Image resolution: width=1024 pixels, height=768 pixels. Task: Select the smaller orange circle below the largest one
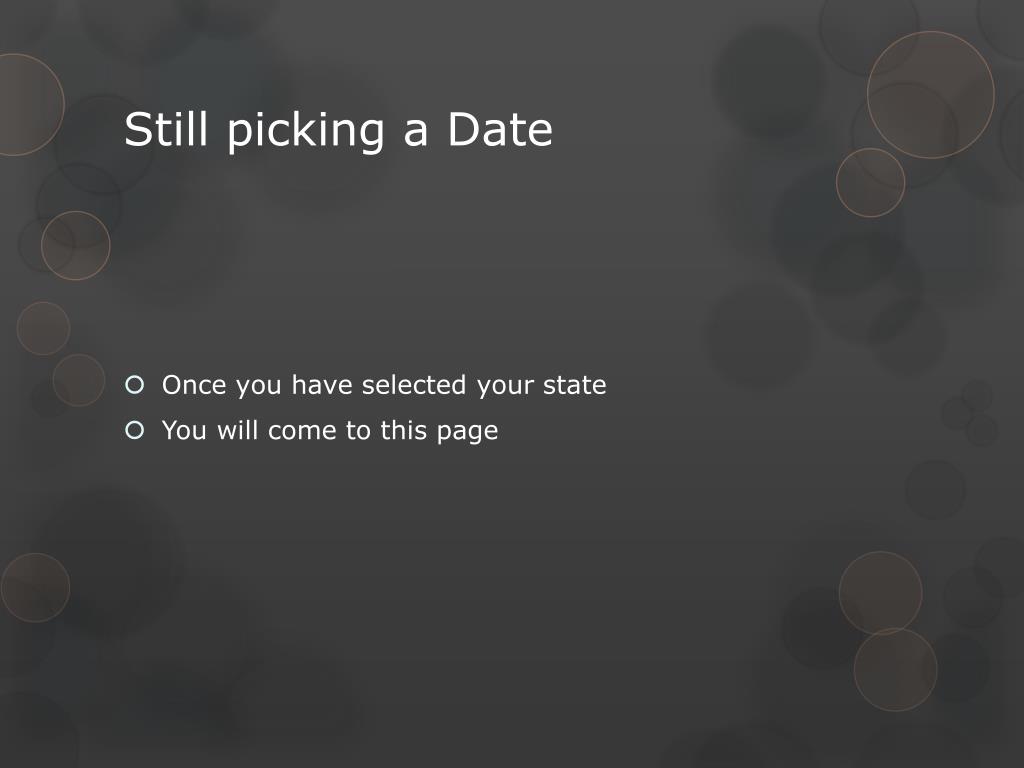[x=871, y=182]
